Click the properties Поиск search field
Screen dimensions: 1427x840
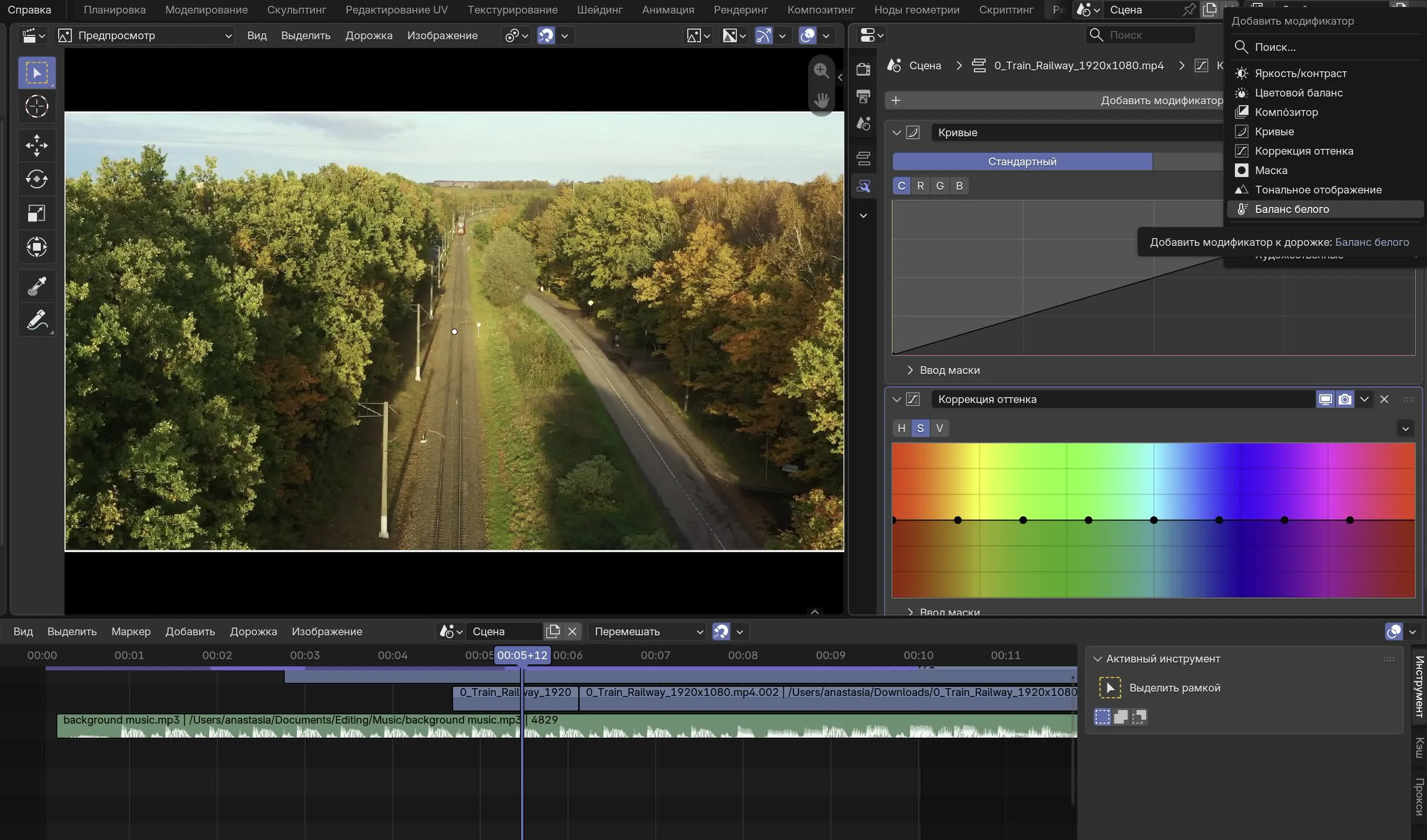click(x=1140, y=35)
